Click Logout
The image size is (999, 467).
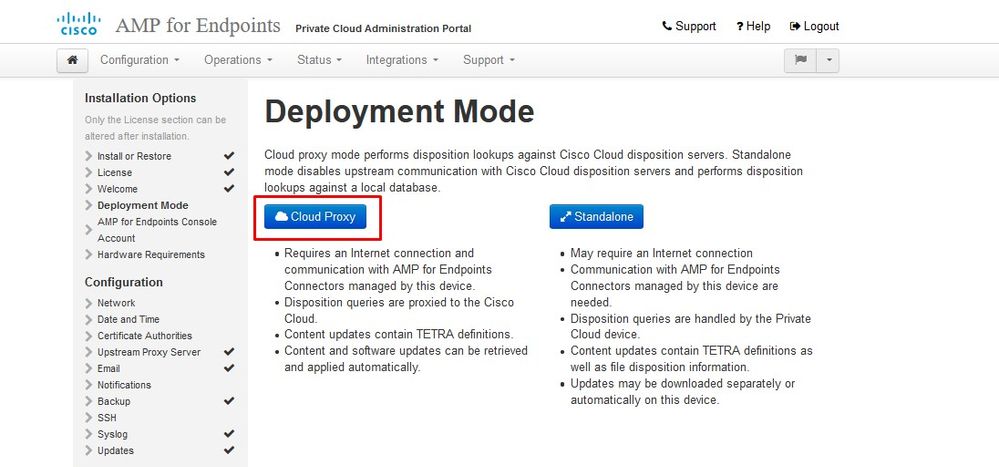[814, 26]
